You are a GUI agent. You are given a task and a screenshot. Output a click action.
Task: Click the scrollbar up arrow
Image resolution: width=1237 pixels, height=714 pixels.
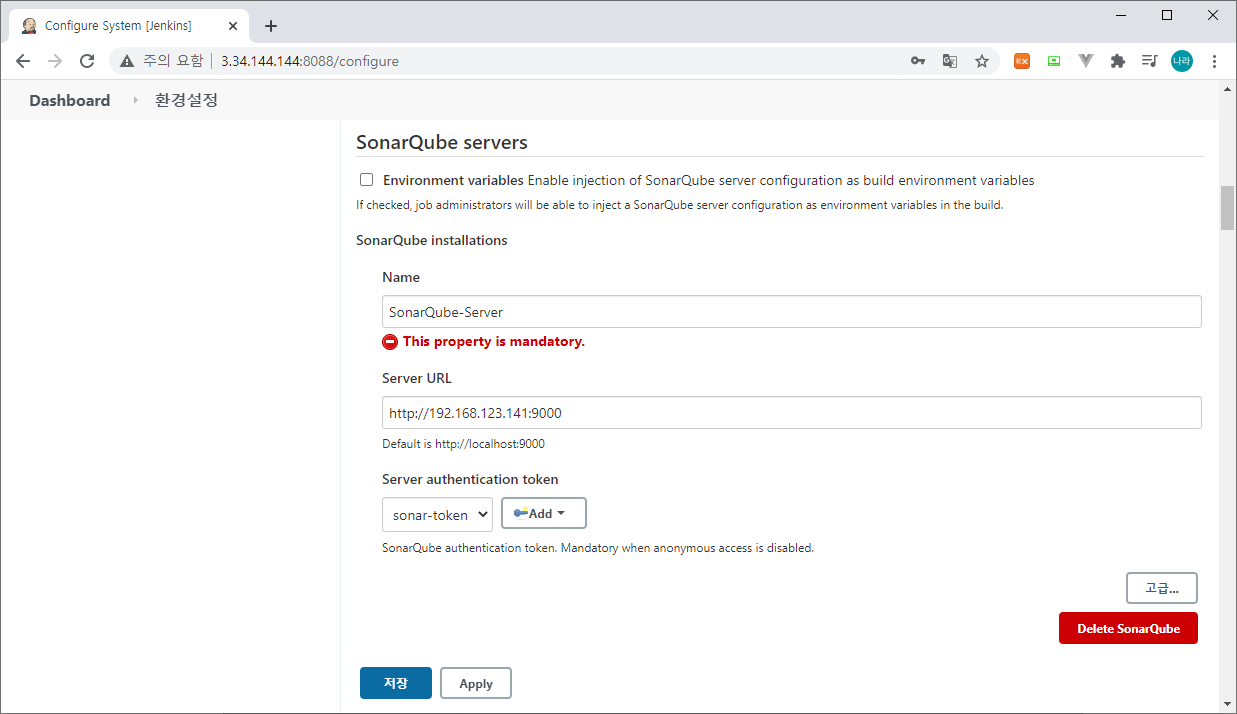pyautogui.click(x=1228, y=90)
